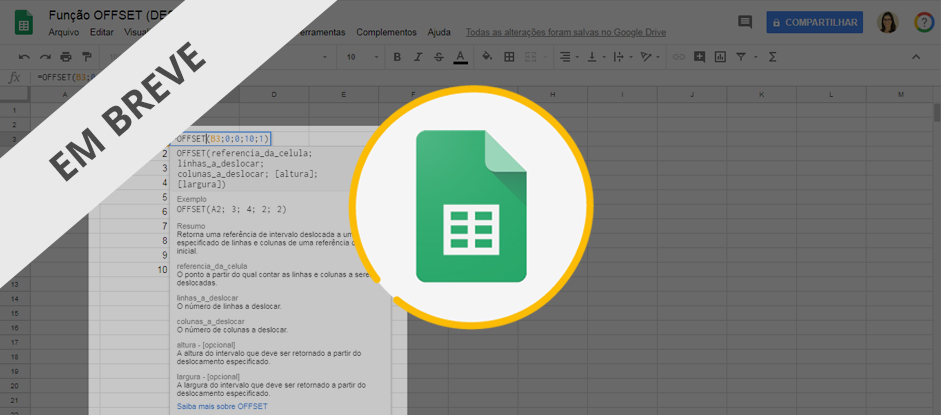Toggle bold formatting
Screen dimensions: 941x415
click(x=397, y=57)
